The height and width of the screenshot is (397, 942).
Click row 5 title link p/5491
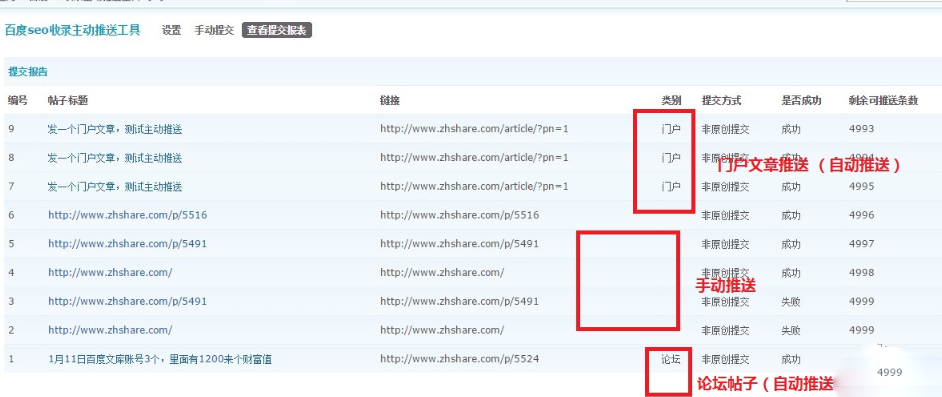click(x=127, y=244)
